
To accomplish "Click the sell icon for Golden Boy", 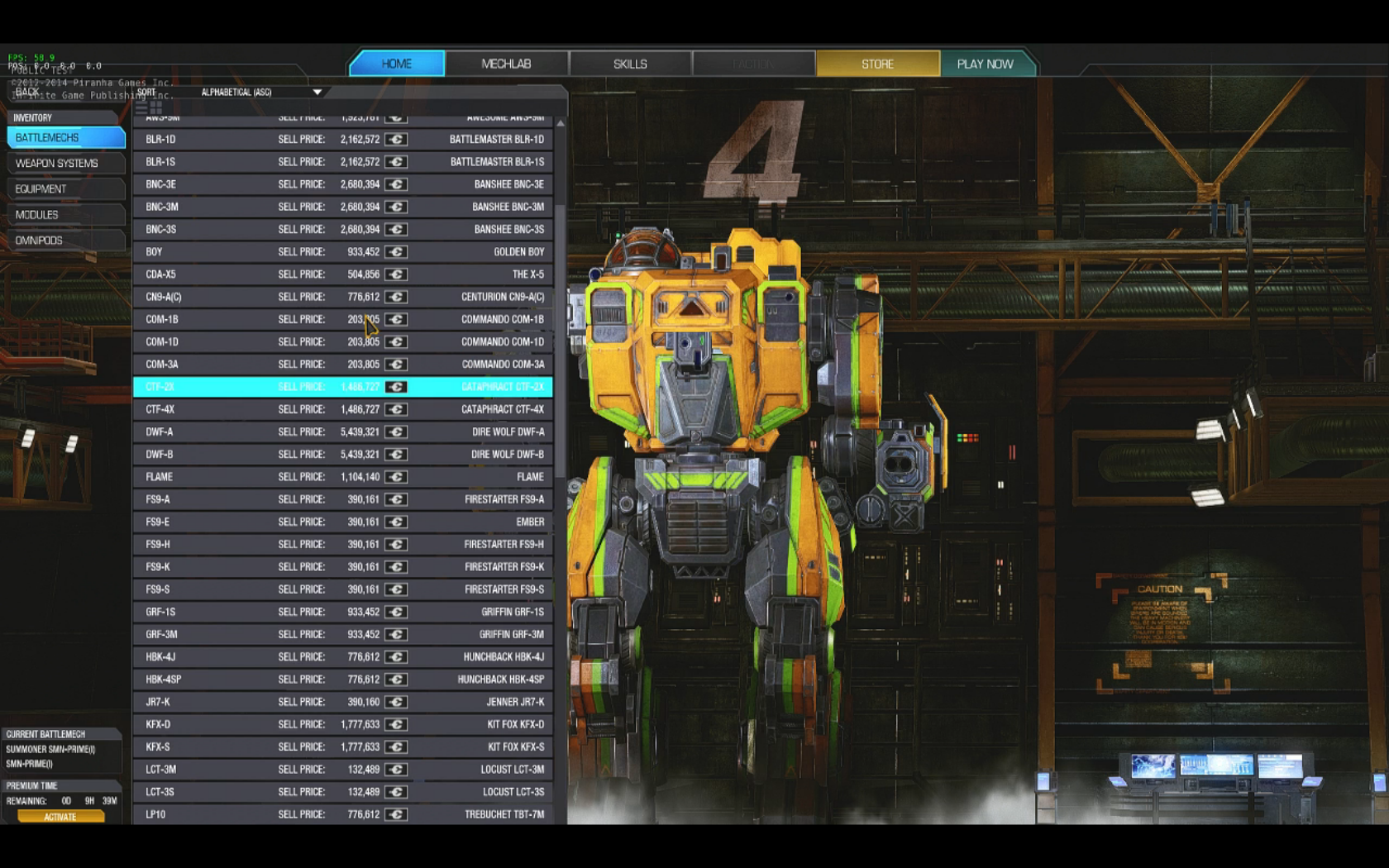I will point(396,252).
